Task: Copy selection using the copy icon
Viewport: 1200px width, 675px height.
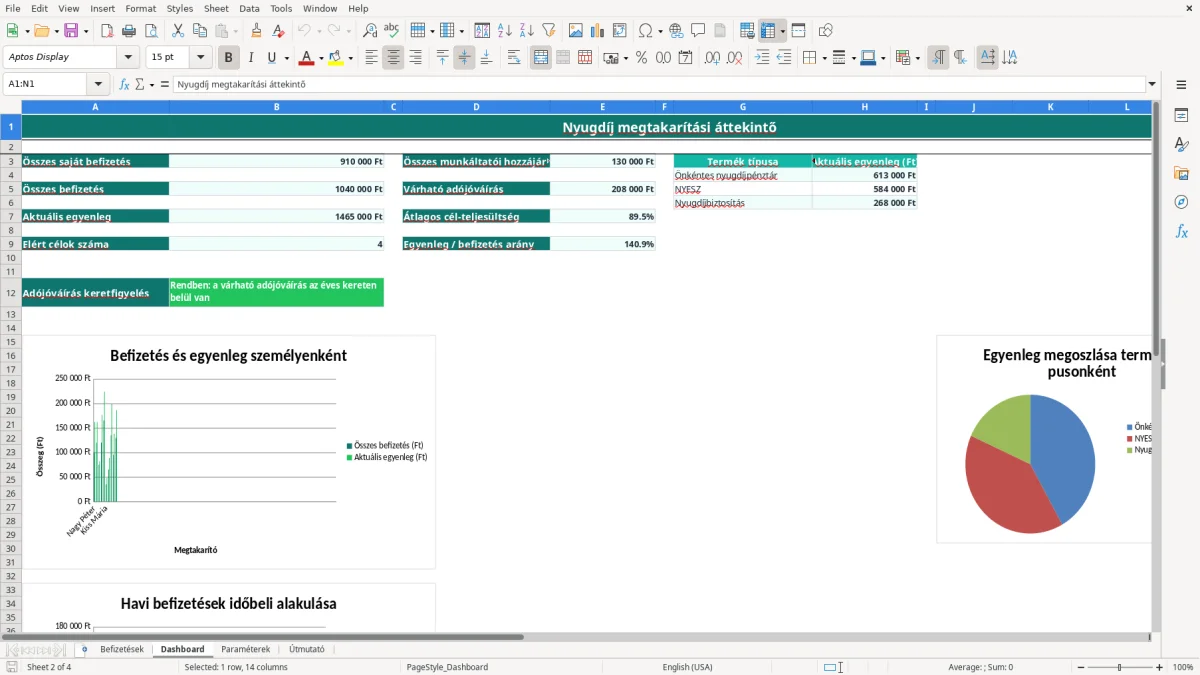Action: [199, 31]
